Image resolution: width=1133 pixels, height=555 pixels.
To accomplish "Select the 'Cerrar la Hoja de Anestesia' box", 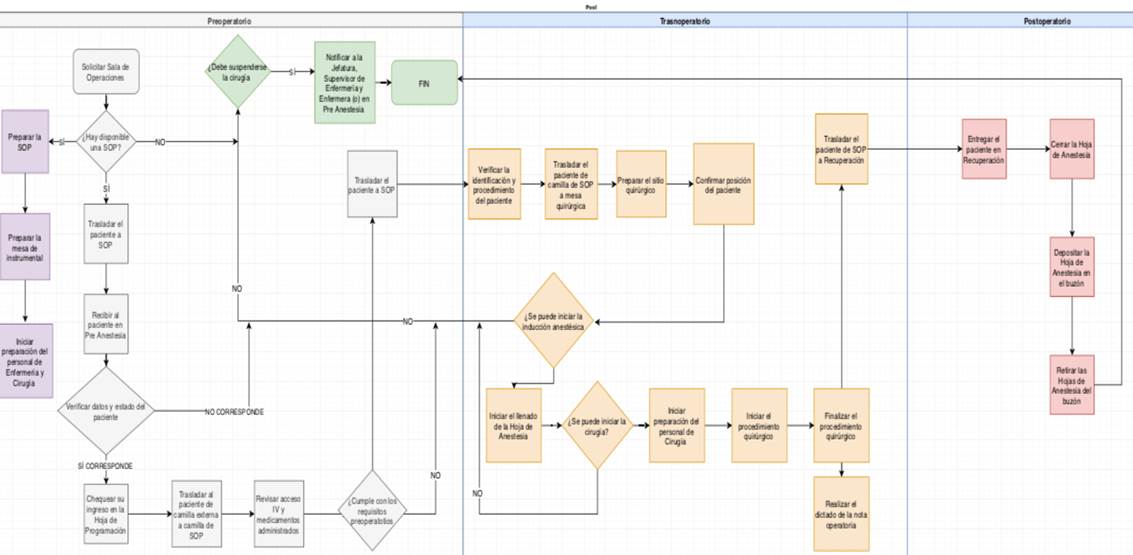I will [x=1073, y=149].
